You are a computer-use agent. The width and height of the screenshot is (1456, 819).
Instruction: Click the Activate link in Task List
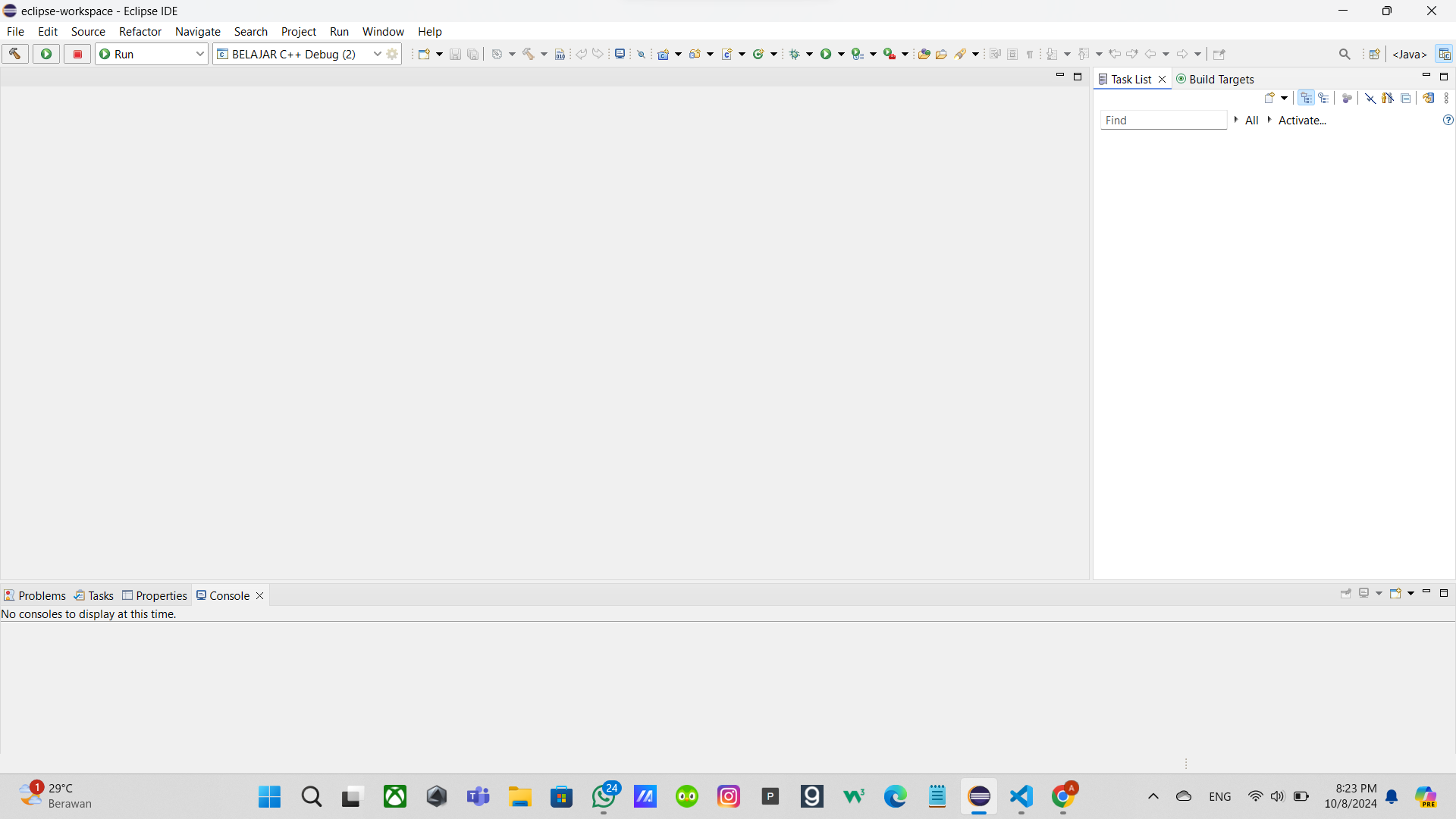(1302, 120)
